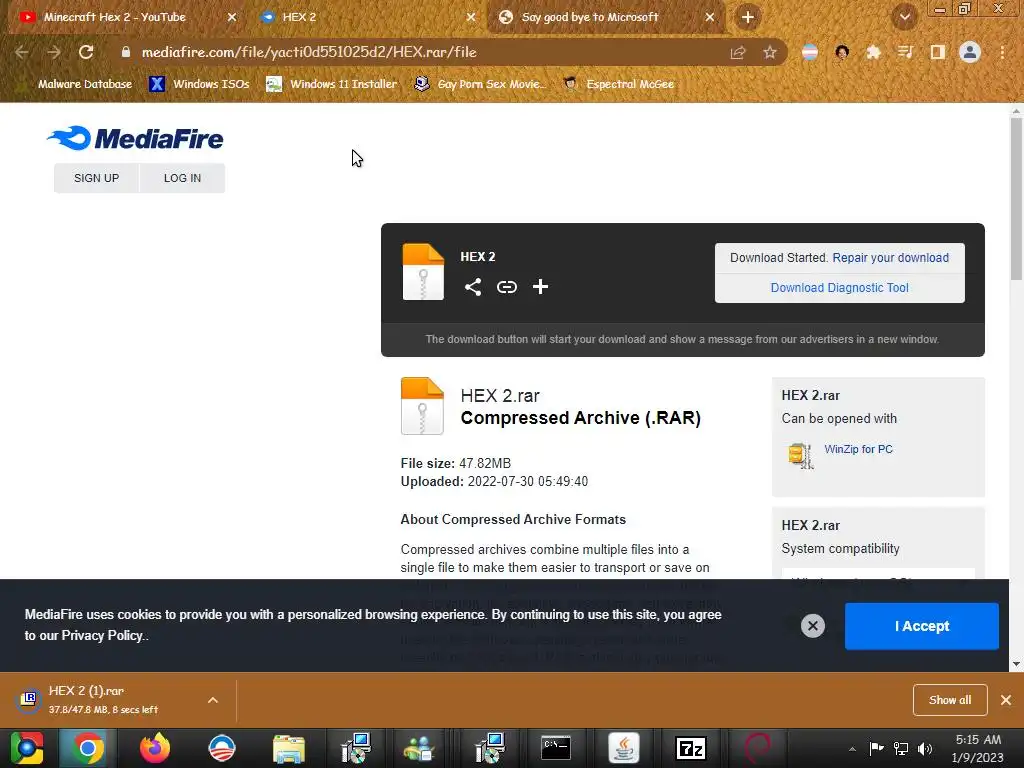Open the Windows ISOs bookmark
Image resolution: width=1024 pixels, height=768 pixels.
click(199, 84)
